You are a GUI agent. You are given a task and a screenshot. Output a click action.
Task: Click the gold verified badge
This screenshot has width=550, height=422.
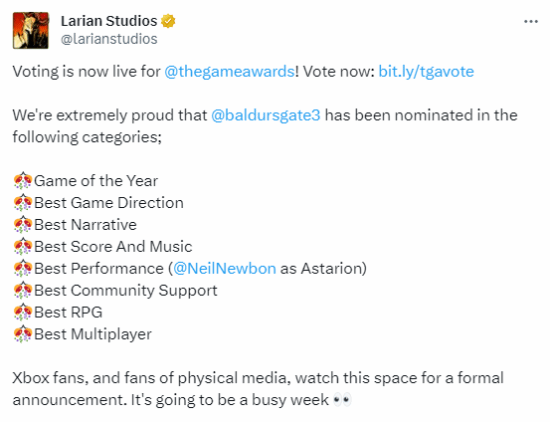(x=168, y=21)
